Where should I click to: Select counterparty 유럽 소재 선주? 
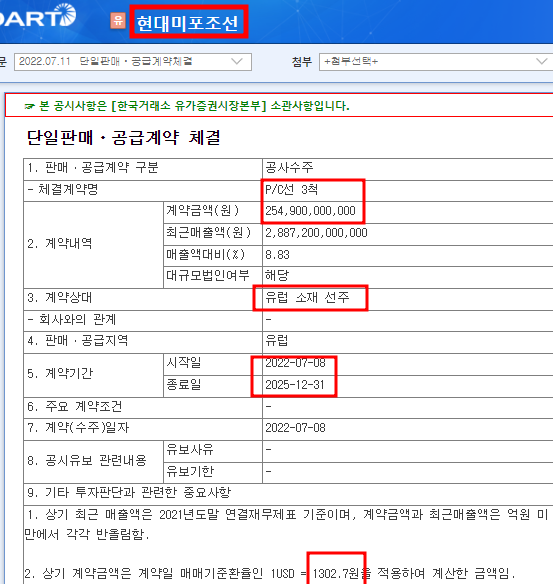[307, 298]
